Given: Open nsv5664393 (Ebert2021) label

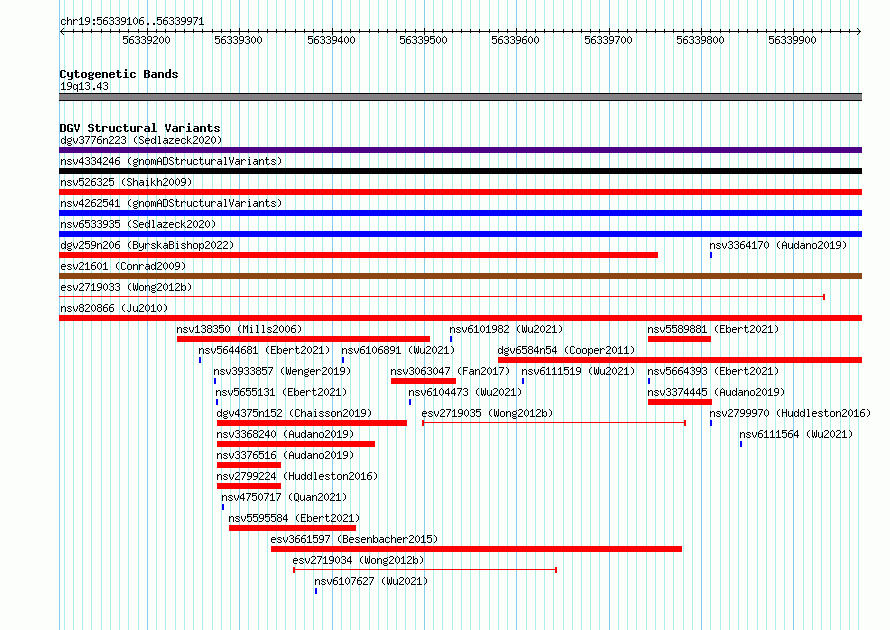Looking at the screenshot, I should pyautogui.click(x=713, y=371).
